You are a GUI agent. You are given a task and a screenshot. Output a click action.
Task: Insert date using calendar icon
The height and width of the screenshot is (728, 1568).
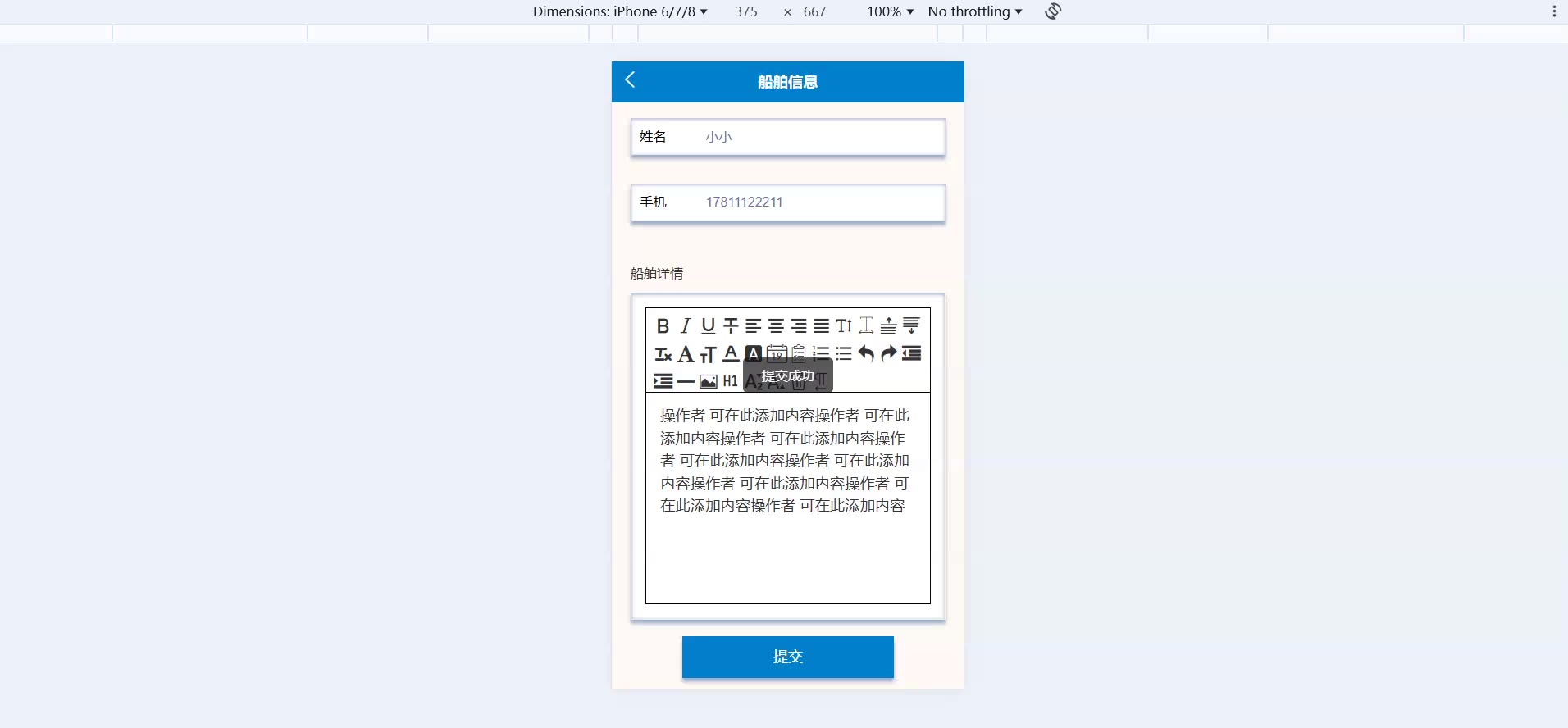(777, 353)
